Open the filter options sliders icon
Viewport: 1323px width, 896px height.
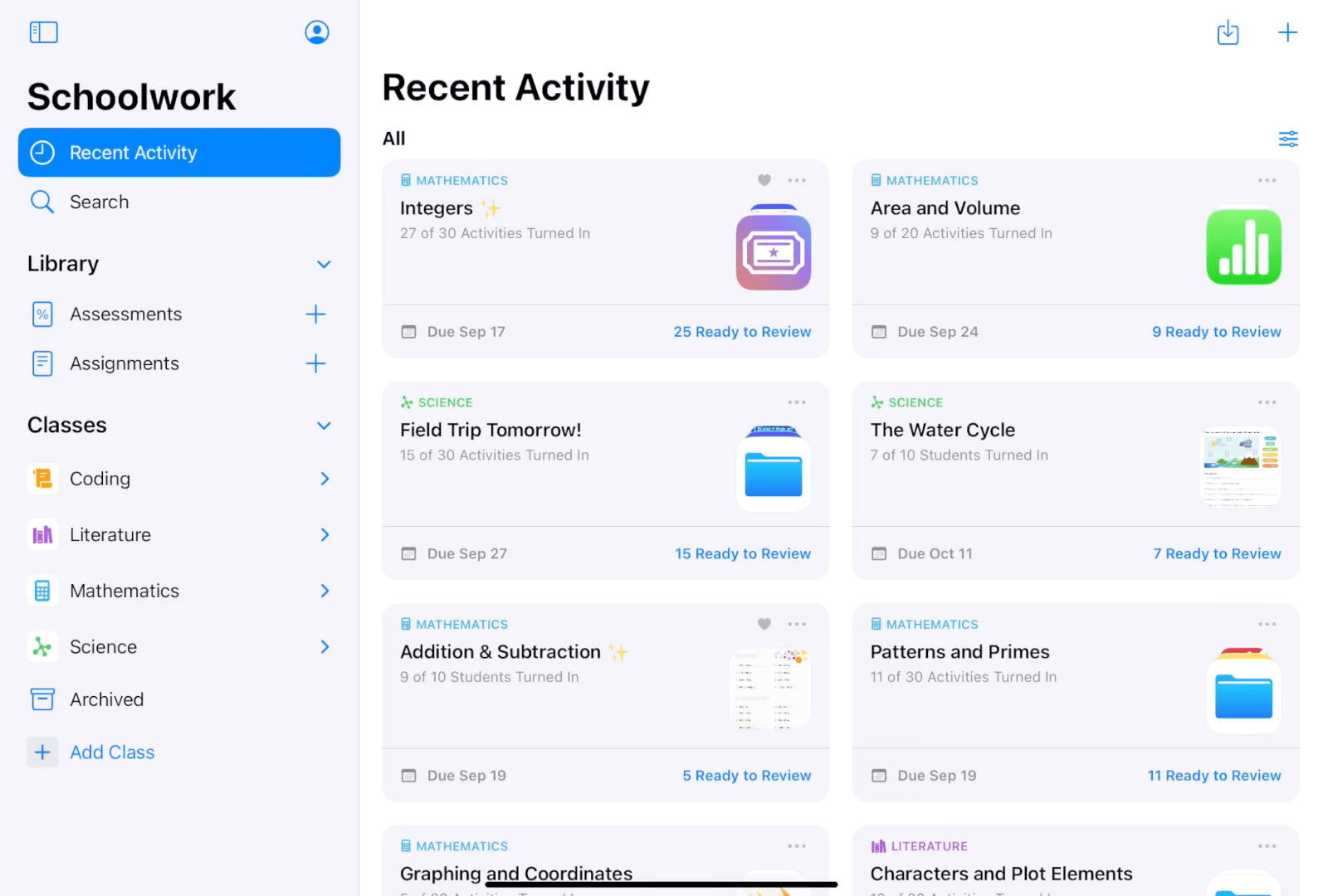(x=1288, y=139)
